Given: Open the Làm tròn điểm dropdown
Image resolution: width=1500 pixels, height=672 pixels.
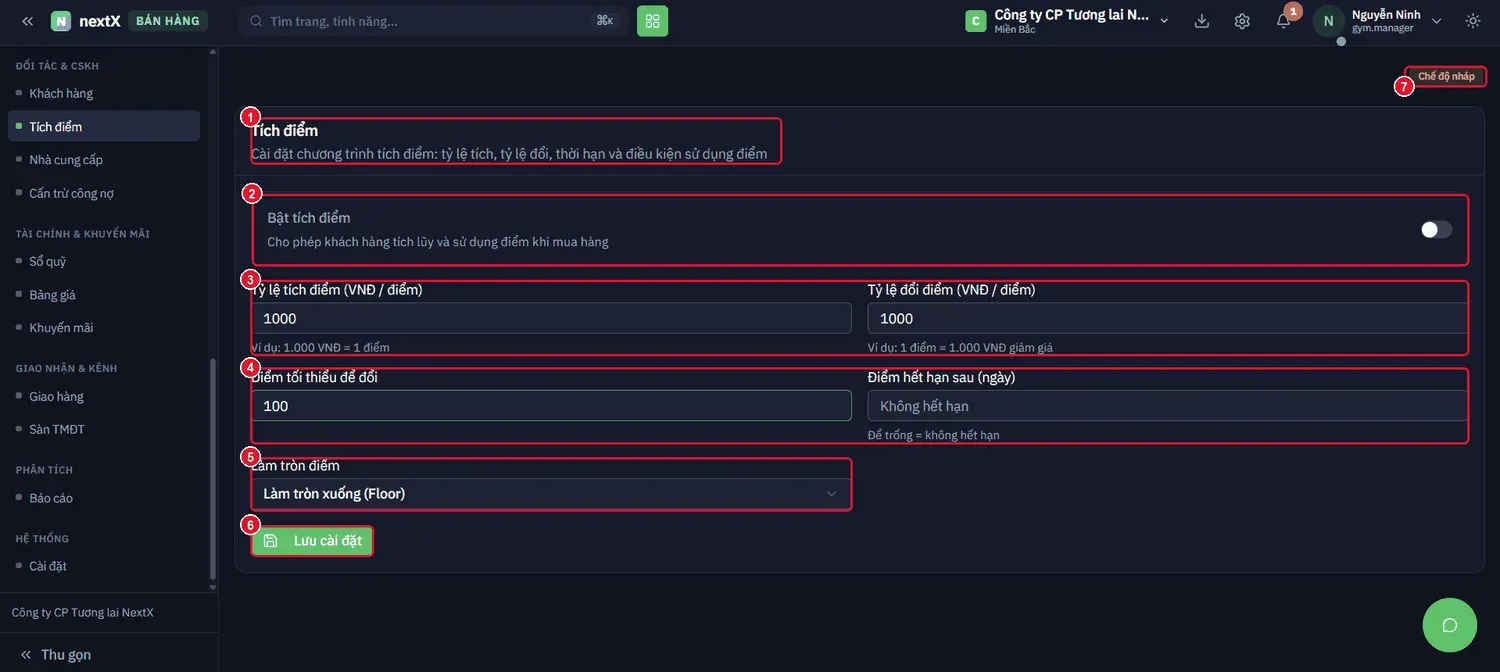Looking at the screenshot, I should [551, 493].
